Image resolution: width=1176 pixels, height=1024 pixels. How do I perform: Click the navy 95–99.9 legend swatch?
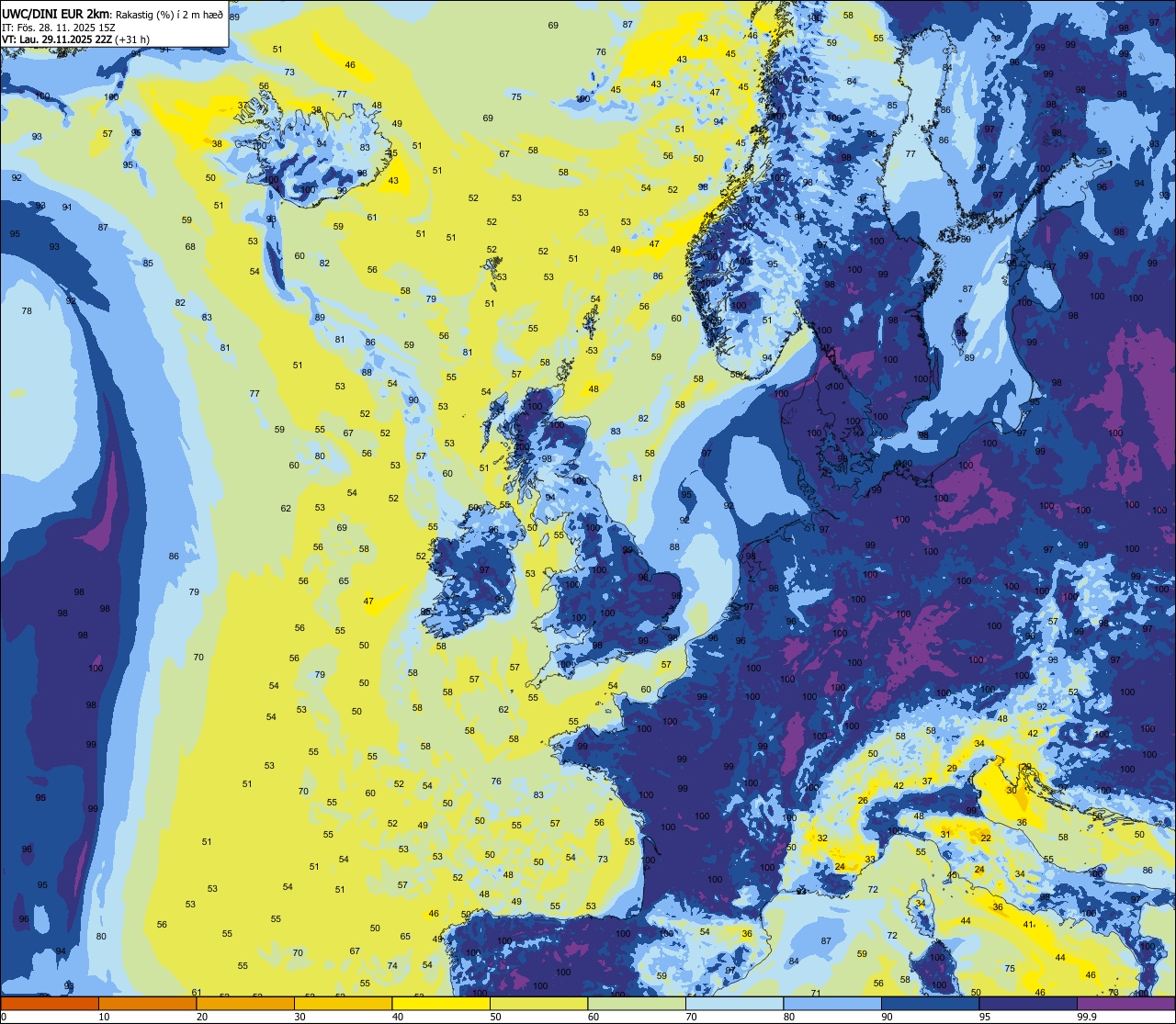point(1028,1004)
